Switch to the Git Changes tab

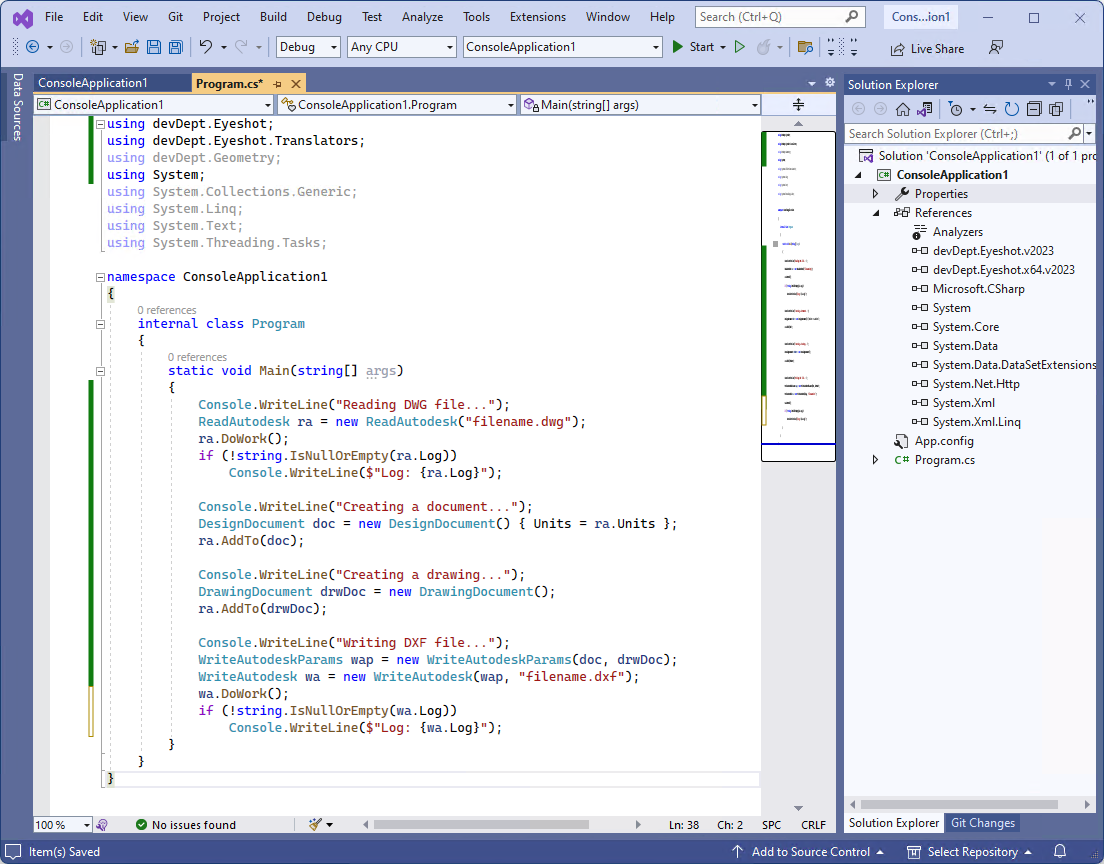coord(982,823)
